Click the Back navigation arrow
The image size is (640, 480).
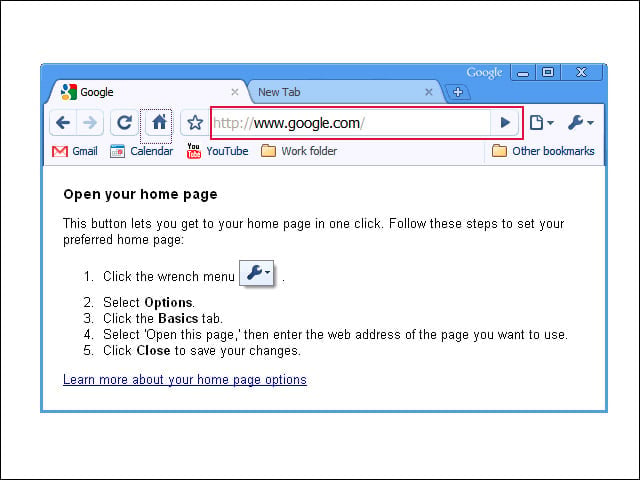[63, 122]
